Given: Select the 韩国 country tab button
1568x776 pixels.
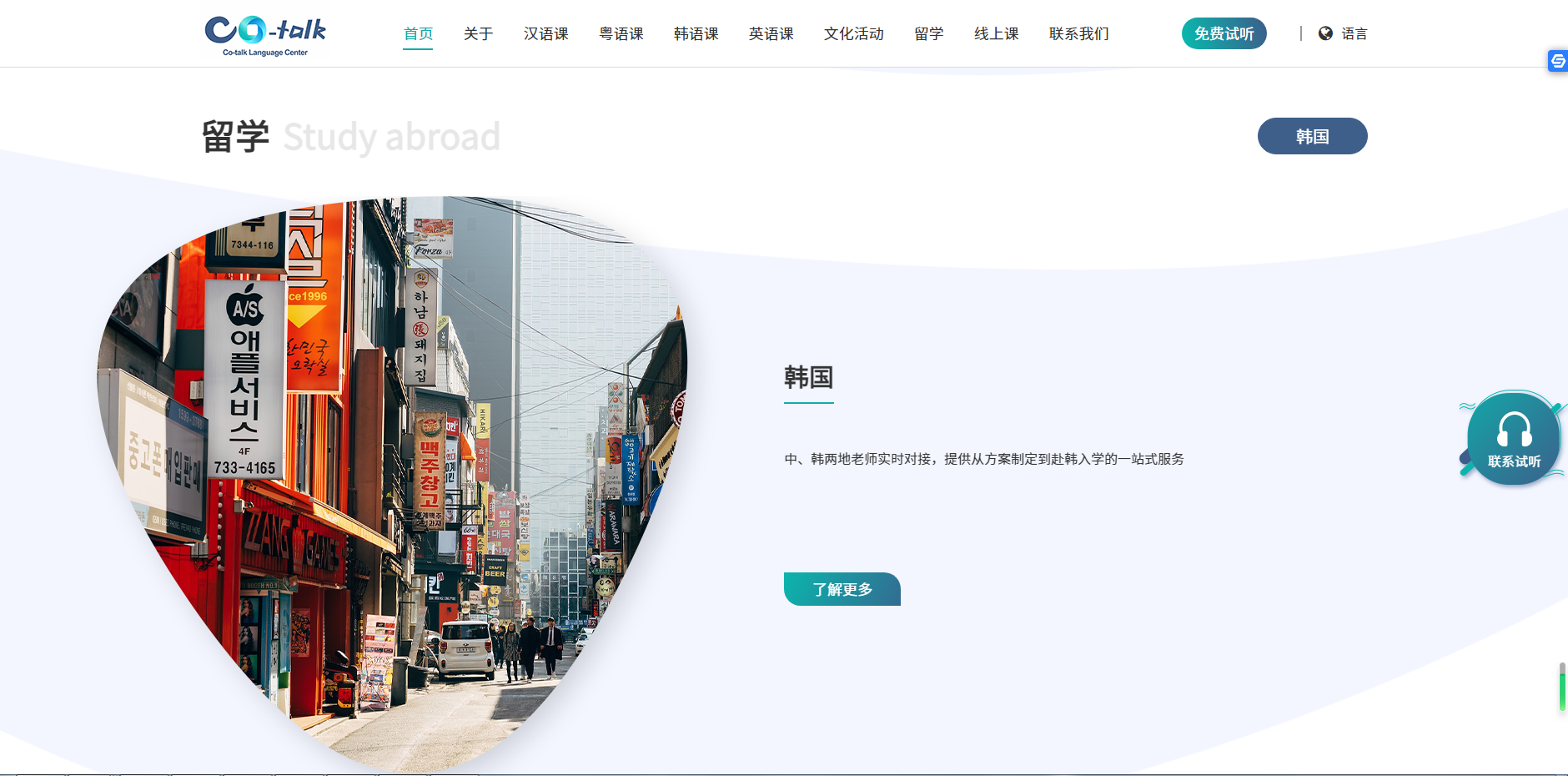Looking at the screenshot, I should tap(1312, 136).
